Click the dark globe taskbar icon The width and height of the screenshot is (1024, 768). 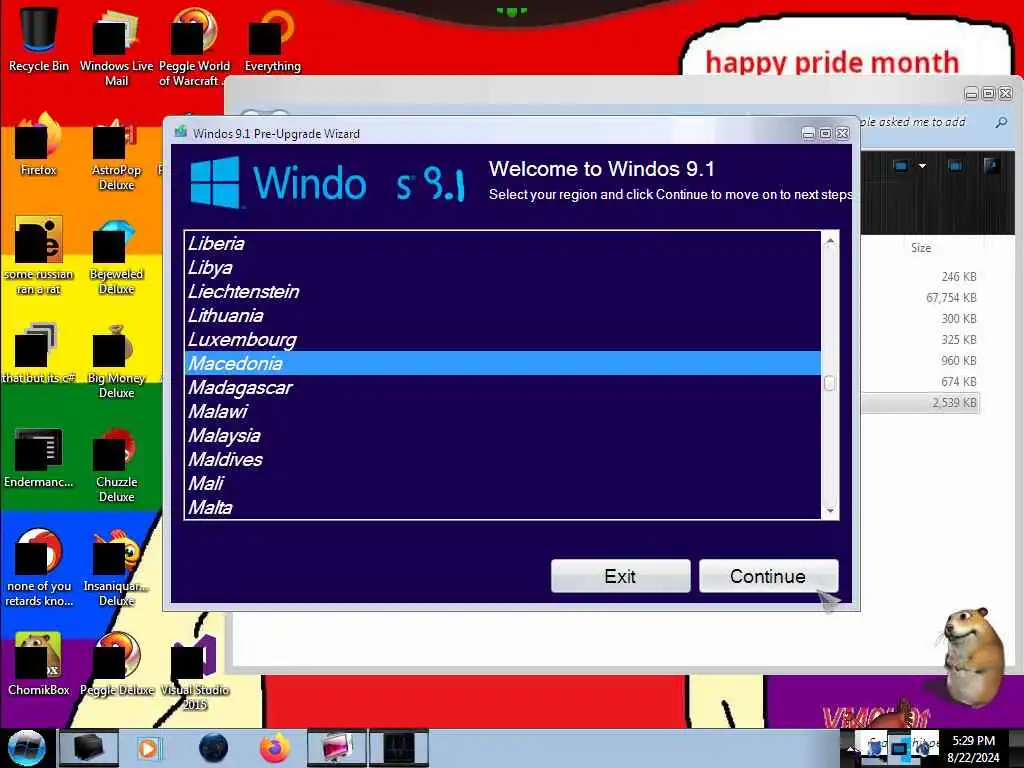[214, 748]
